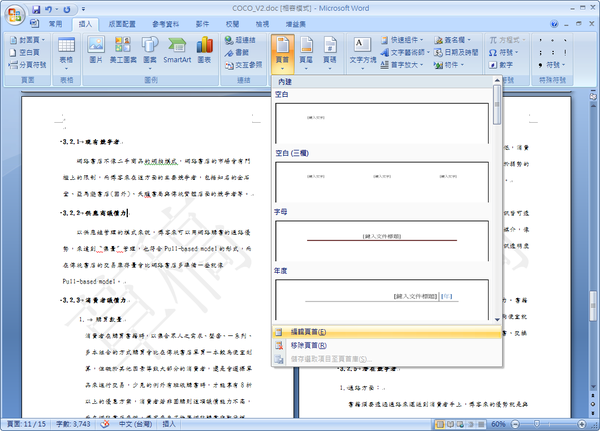Insert a 超連結 hyperlink
Viewport: 600px width, 431px height.
(240, 40)
